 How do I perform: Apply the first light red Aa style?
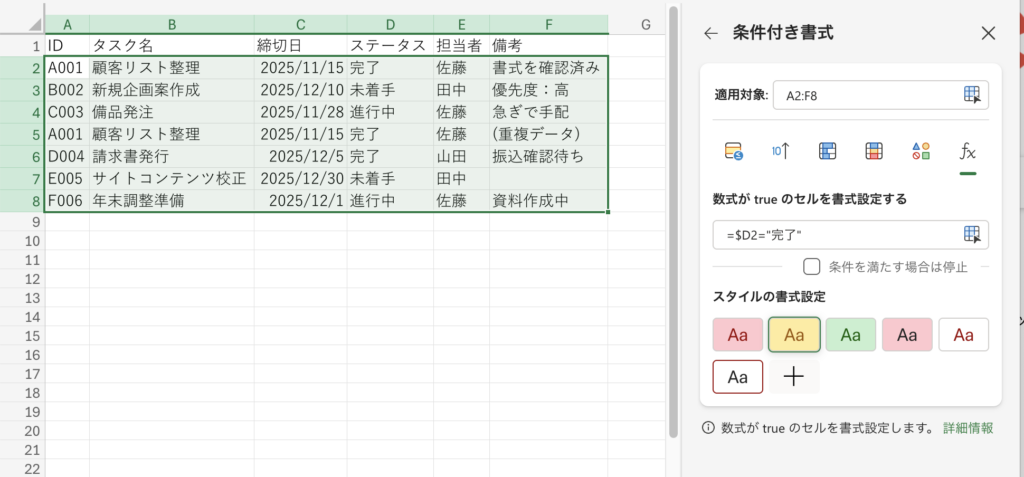point(738,335)
